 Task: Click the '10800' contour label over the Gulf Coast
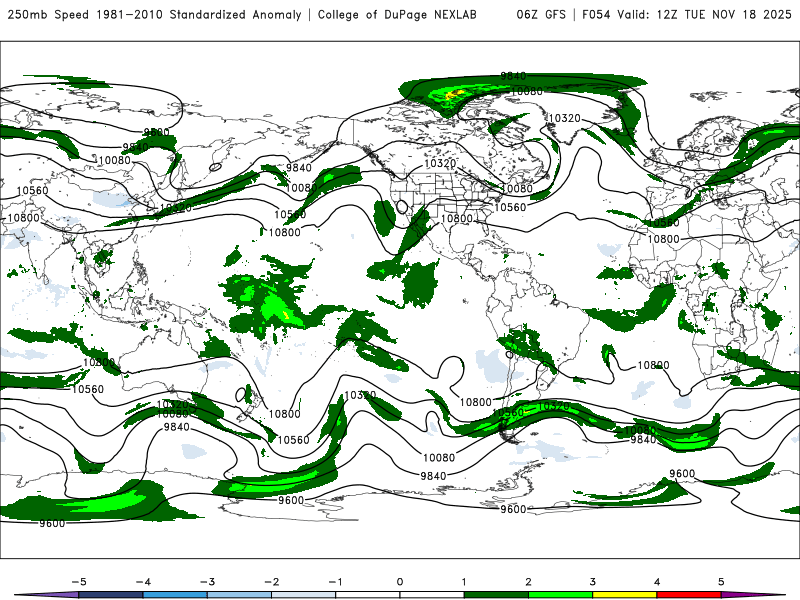456,218
